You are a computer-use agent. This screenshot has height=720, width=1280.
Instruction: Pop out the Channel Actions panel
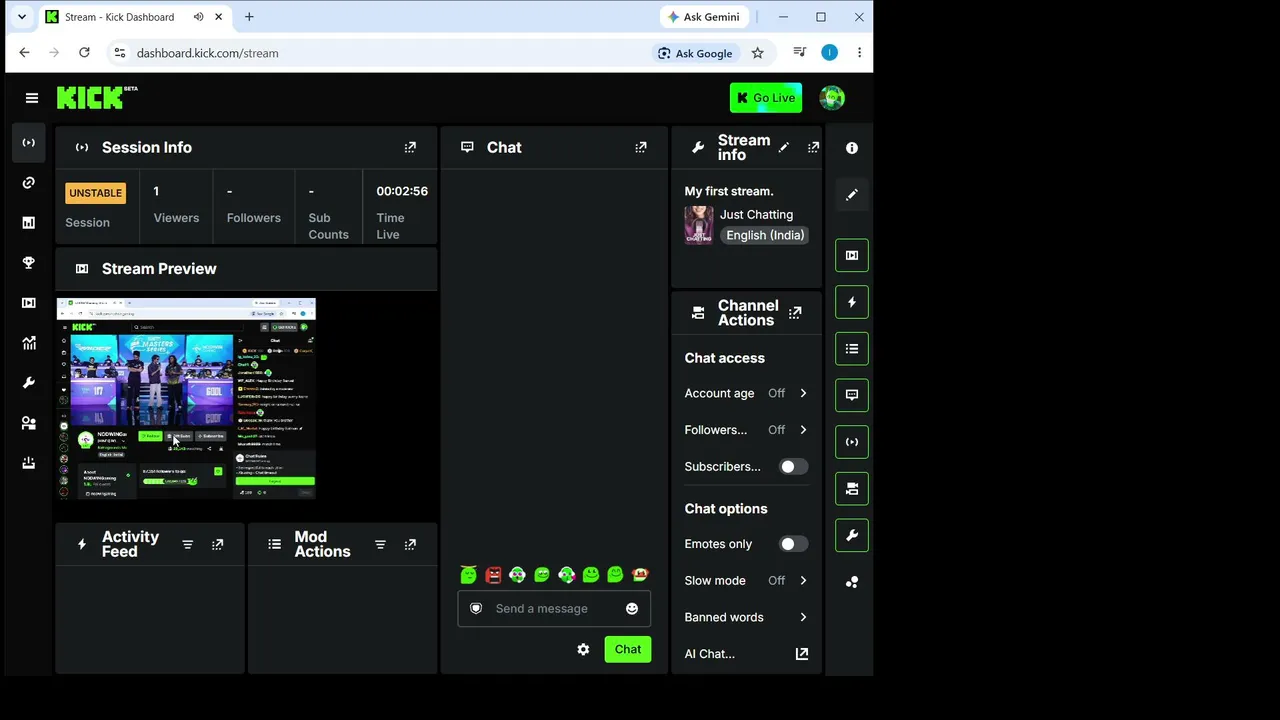[795, 313]
